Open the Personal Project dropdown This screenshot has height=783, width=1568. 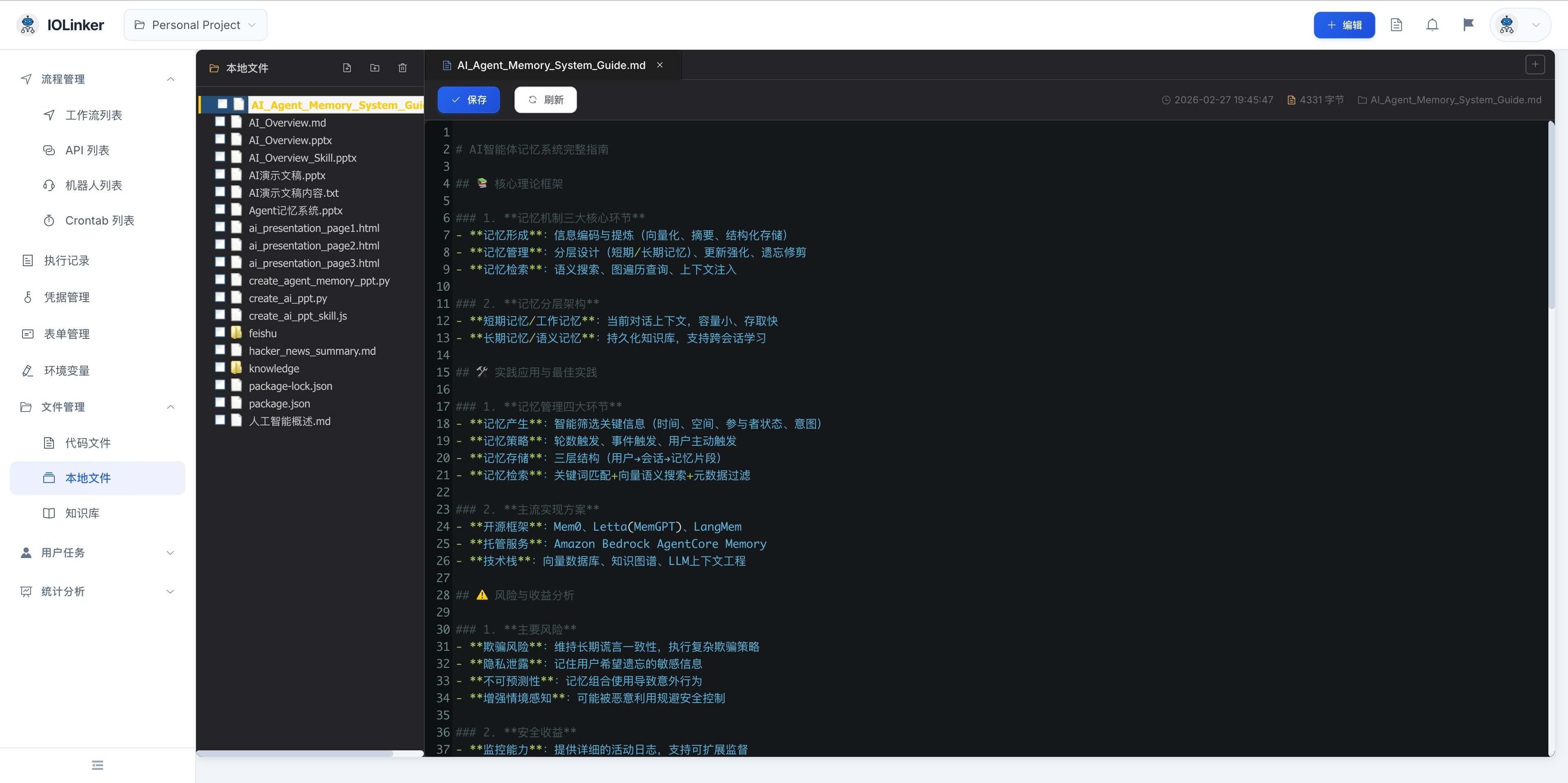pyautogui.click(x=195, y=24)
